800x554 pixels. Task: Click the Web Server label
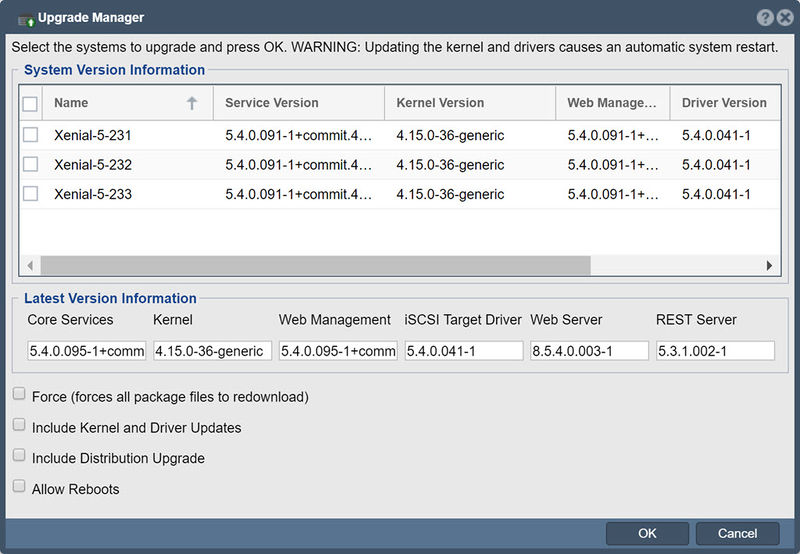tap(566, 320)
